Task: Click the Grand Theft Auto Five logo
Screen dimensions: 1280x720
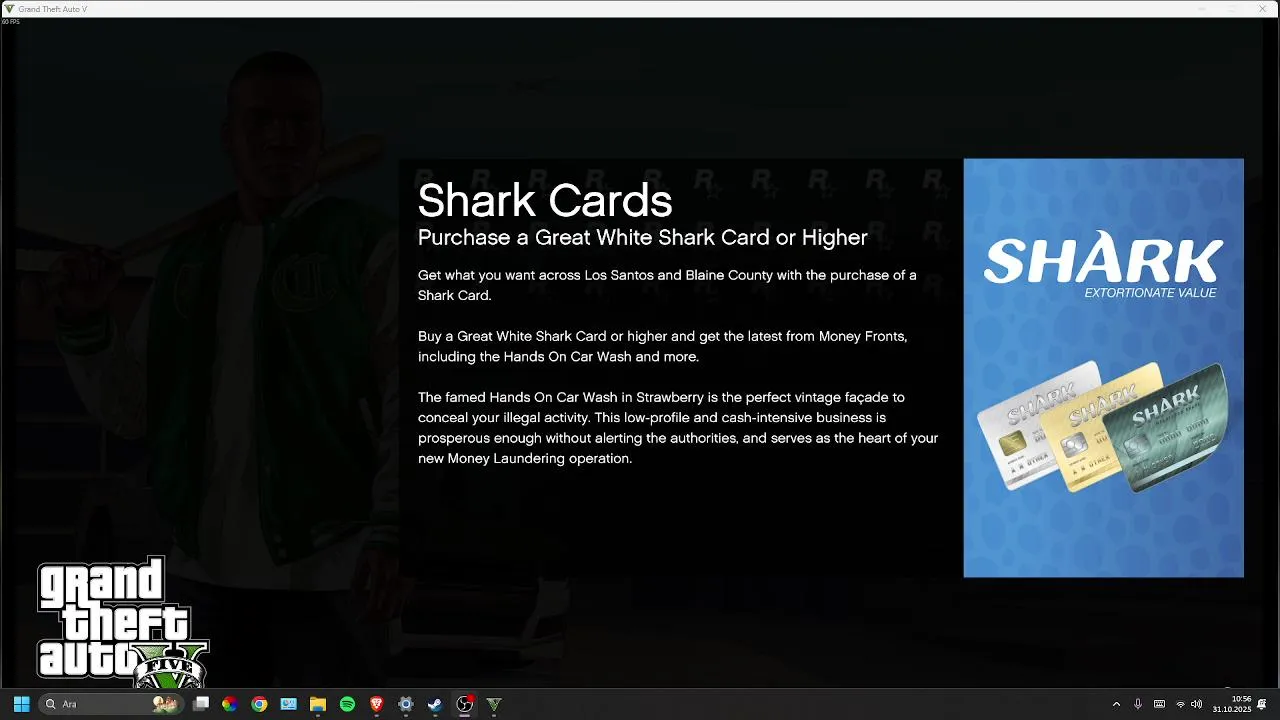Action: (x=123, y=622)
